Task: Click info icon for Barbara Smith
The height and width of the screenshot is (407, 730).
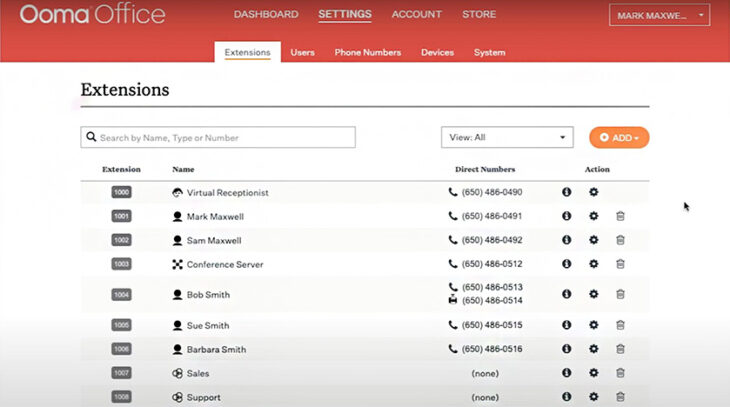Action: (x=566, y=349)
